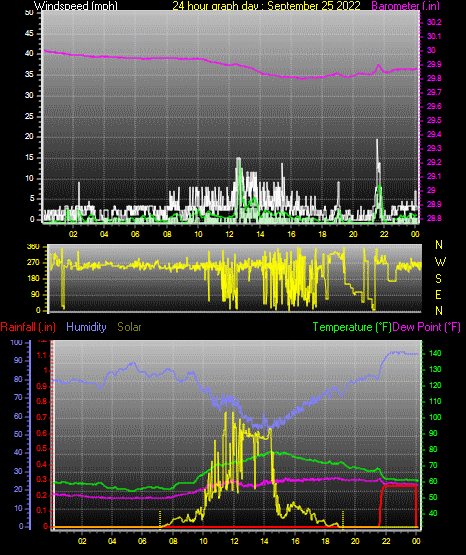The height and width of the screenshot is (555, 466).
Task: Click the Temperature (°F) legend label
Action: (352, 327)
